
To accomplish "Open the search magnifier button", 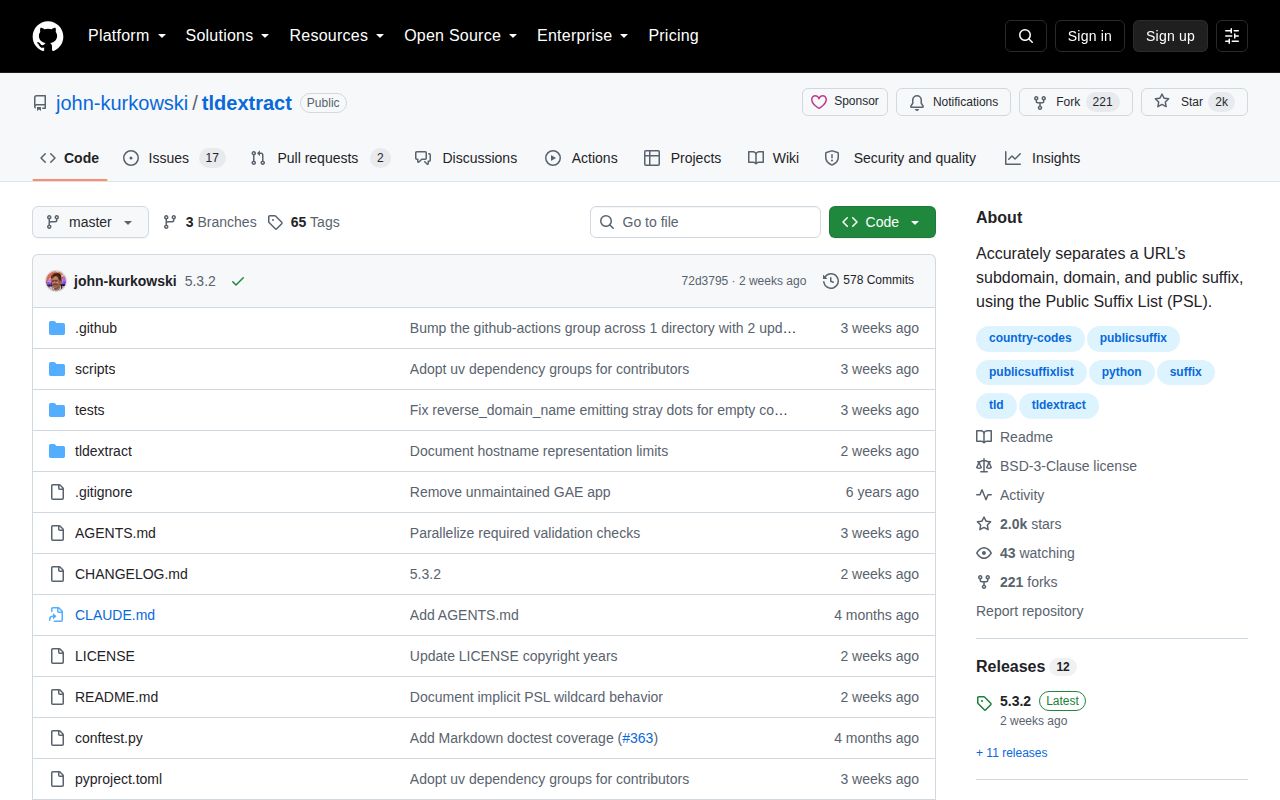I will (1026, 36).
